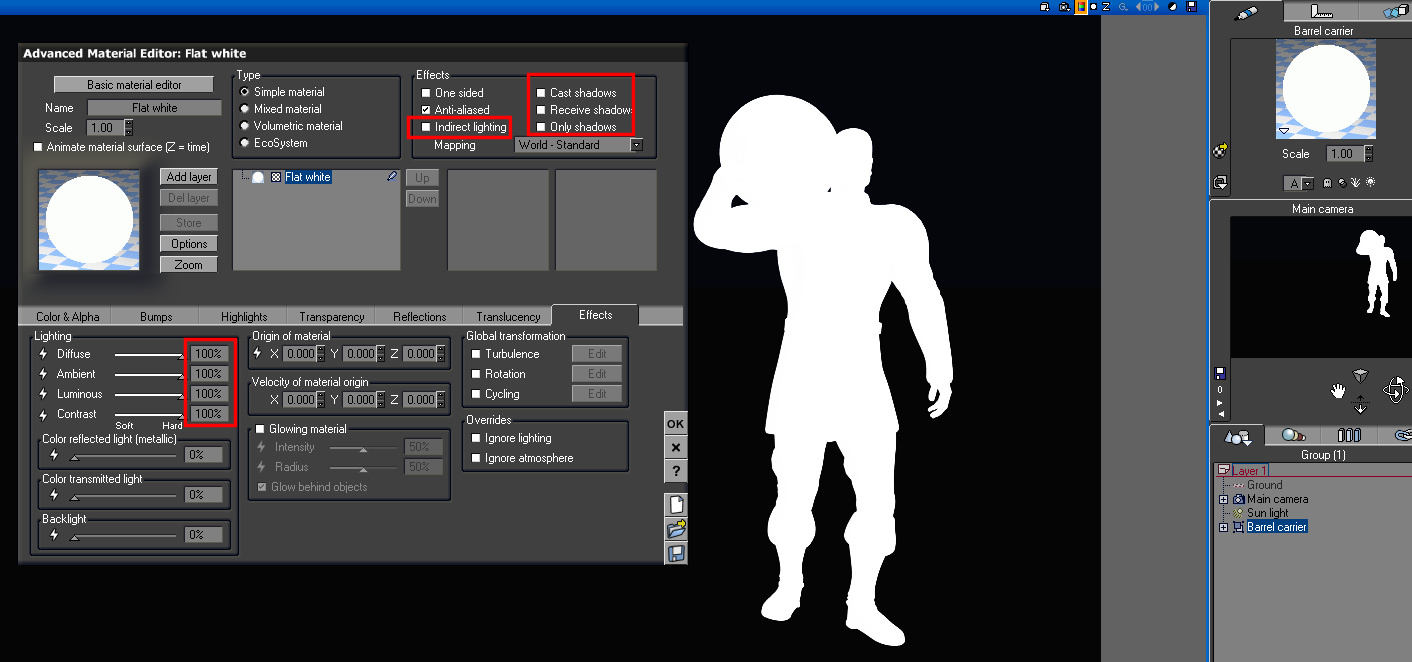Click the Options button under preview
Screen dimensions: 1412x662
pyautogui.click(x=188, y=243)
